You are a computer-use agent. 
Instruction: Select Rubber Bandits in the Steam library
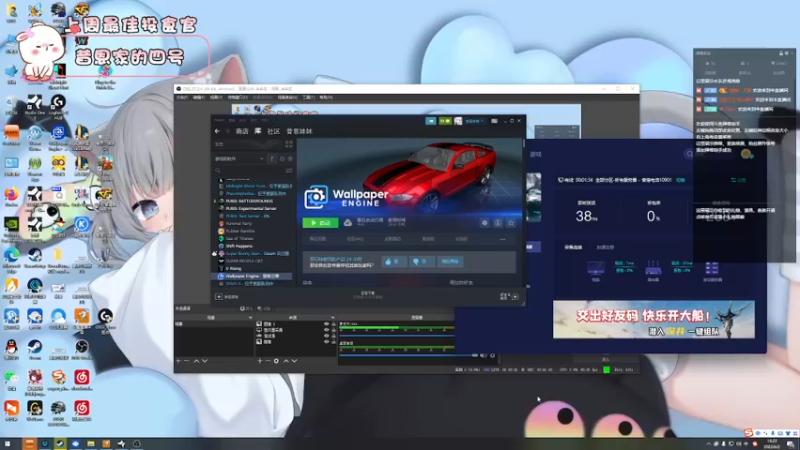[240, 231]
